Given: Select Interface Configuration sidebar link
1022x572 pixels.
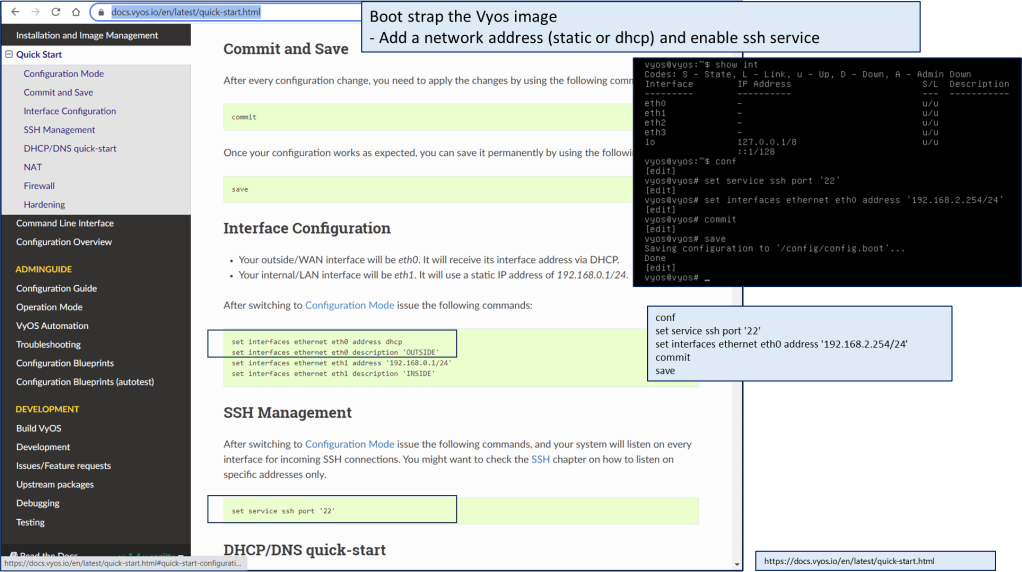Looking at the screenshot, I should [x=70, y=111].
